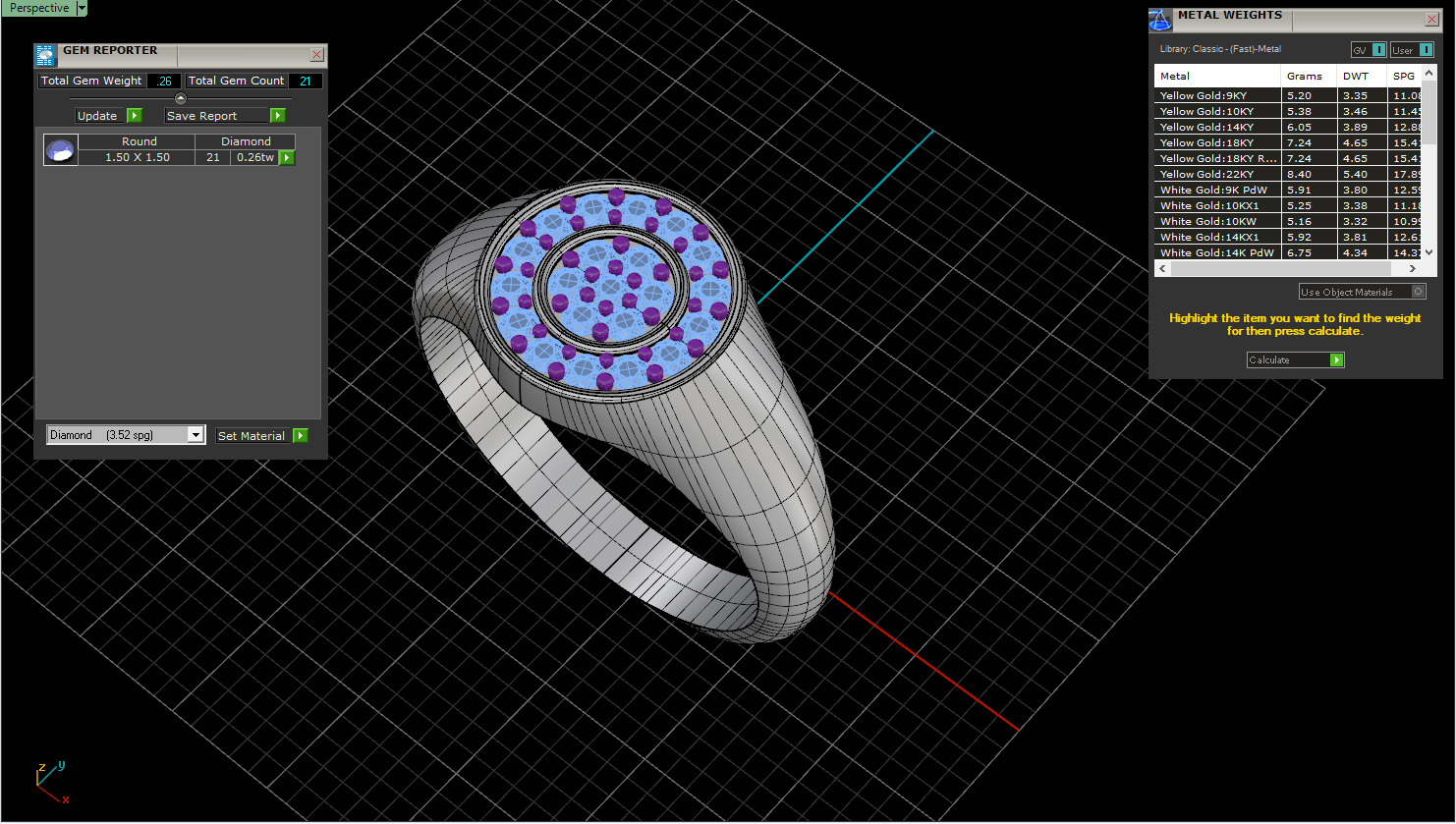Click the metal list scroll right arrow
Viewport: 1456px width, 824px height.
click(1414, 268)
